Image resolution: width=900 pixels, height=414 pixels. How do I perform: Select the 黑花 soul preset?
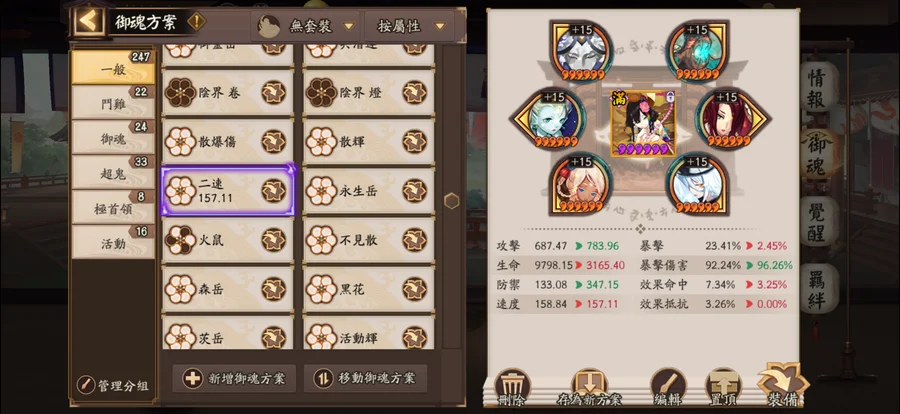[x=368, y=289]
